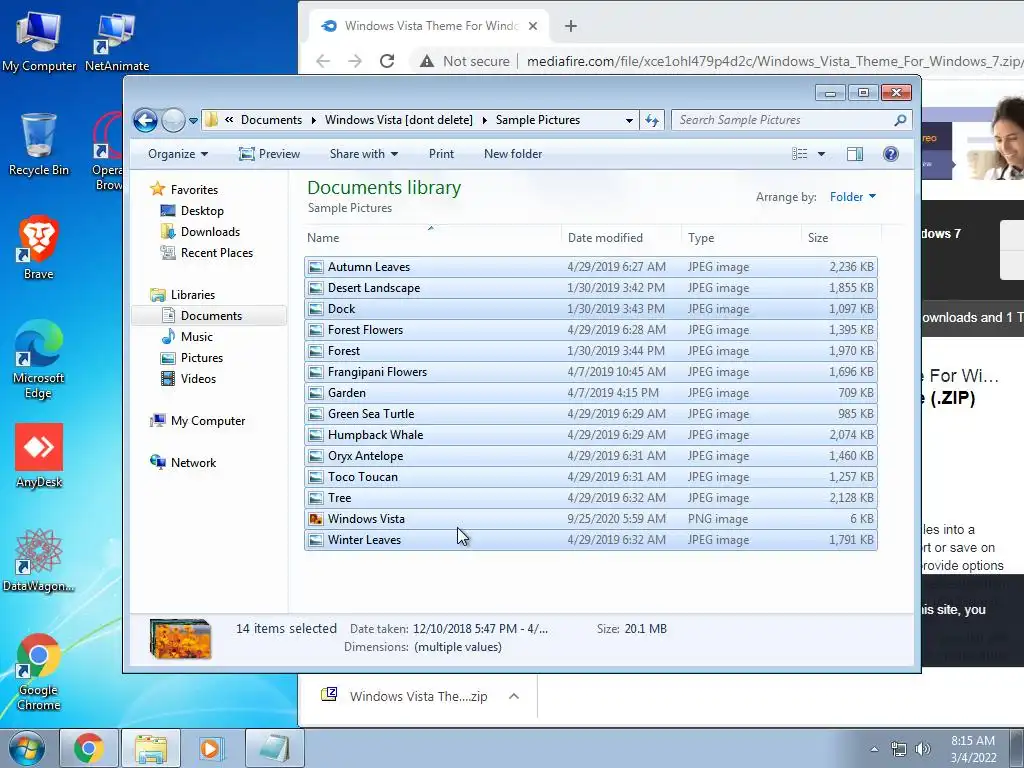Click the Brave desktop shortcut
This screenshot has height=768, width=1024.
tap(39, 248)
